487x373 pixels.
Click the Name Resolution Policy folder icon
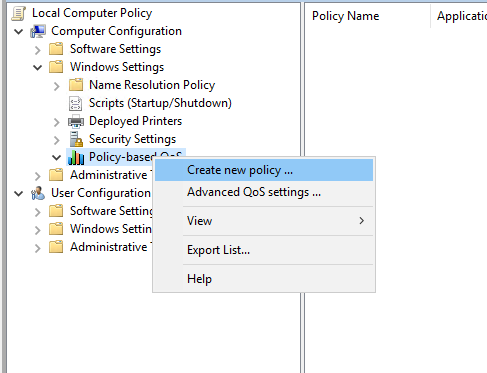pyautogui.click(x=76, y=85)
